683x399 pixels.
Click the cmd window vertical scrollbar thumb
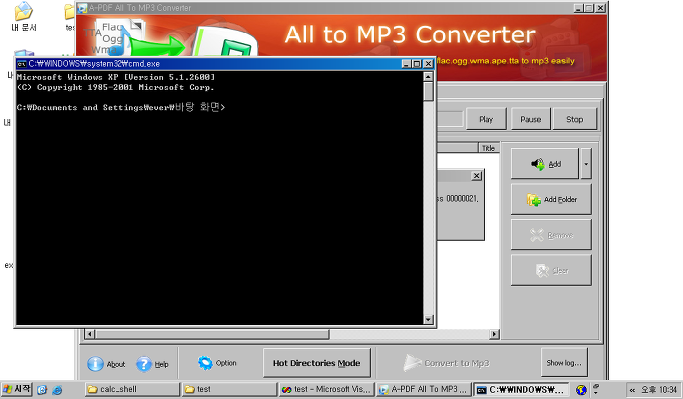(429, 91)
